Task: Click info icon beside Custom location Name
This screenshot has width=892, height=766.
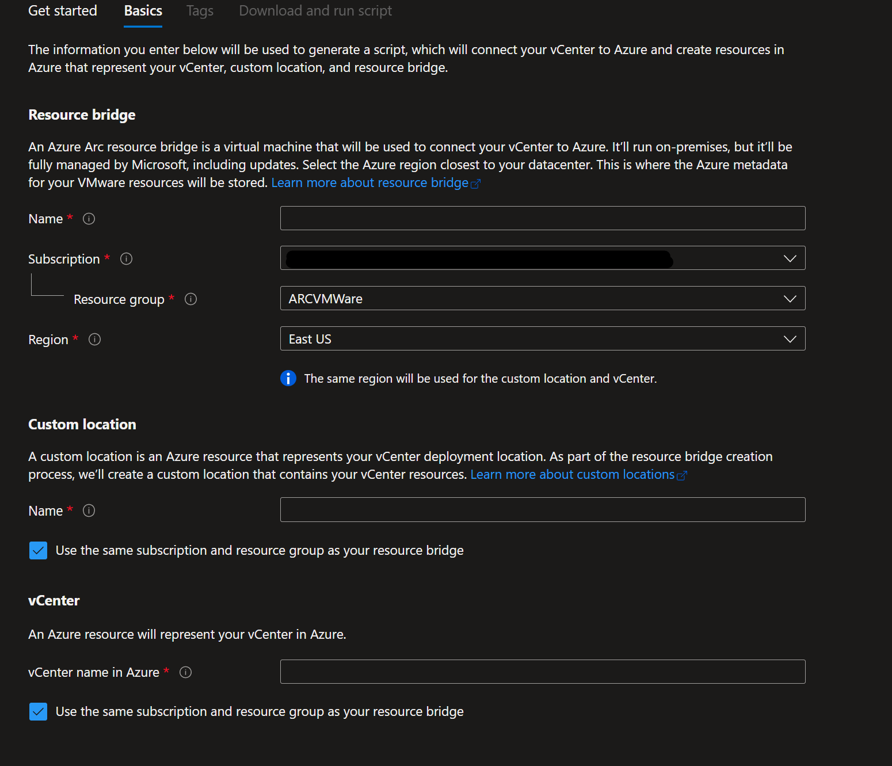Action: click(89, 511)
